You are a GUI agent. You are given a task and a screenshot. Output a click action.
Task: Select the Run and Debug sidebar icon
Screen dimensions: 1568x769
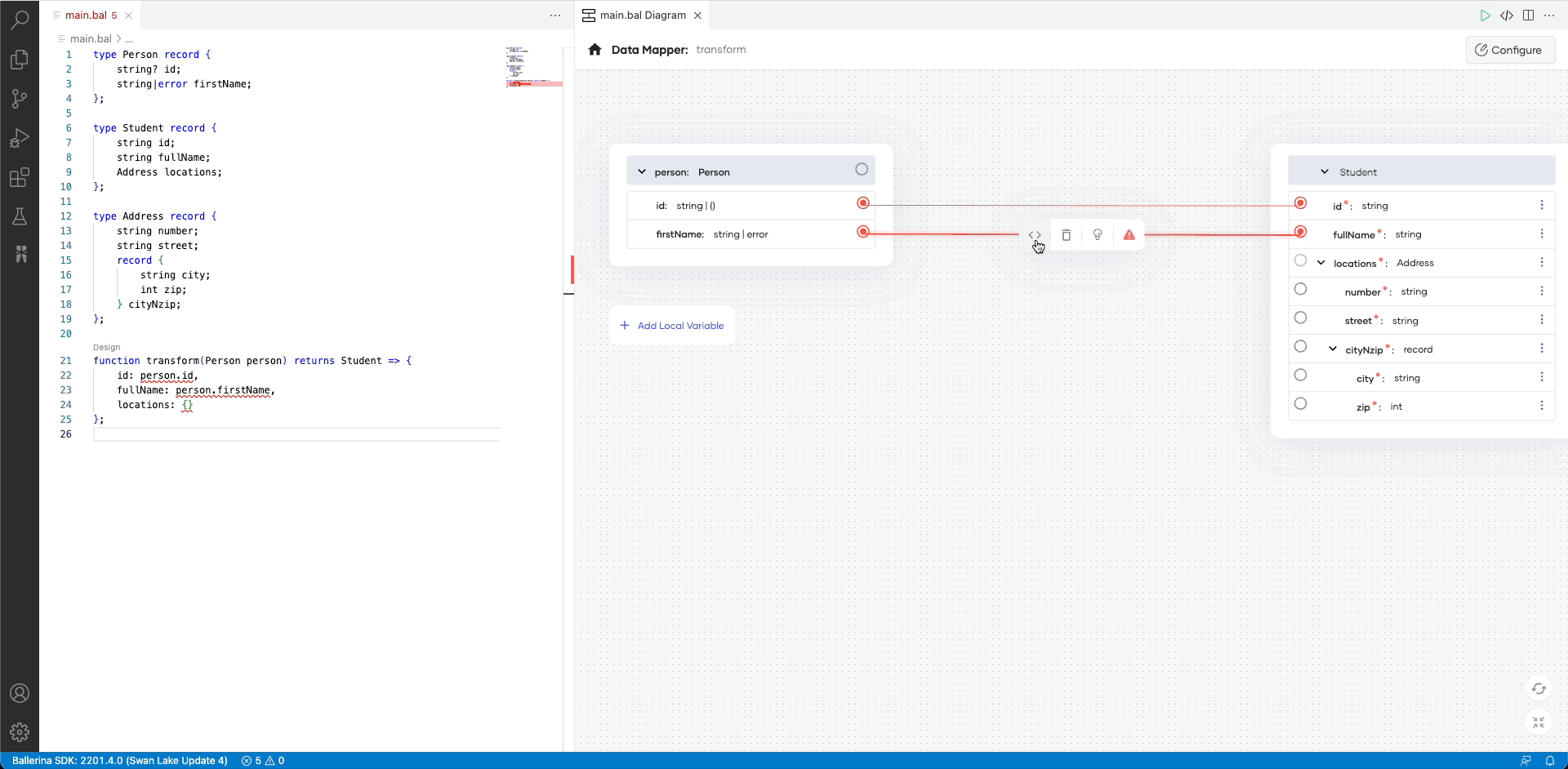[x=20, y=138]
